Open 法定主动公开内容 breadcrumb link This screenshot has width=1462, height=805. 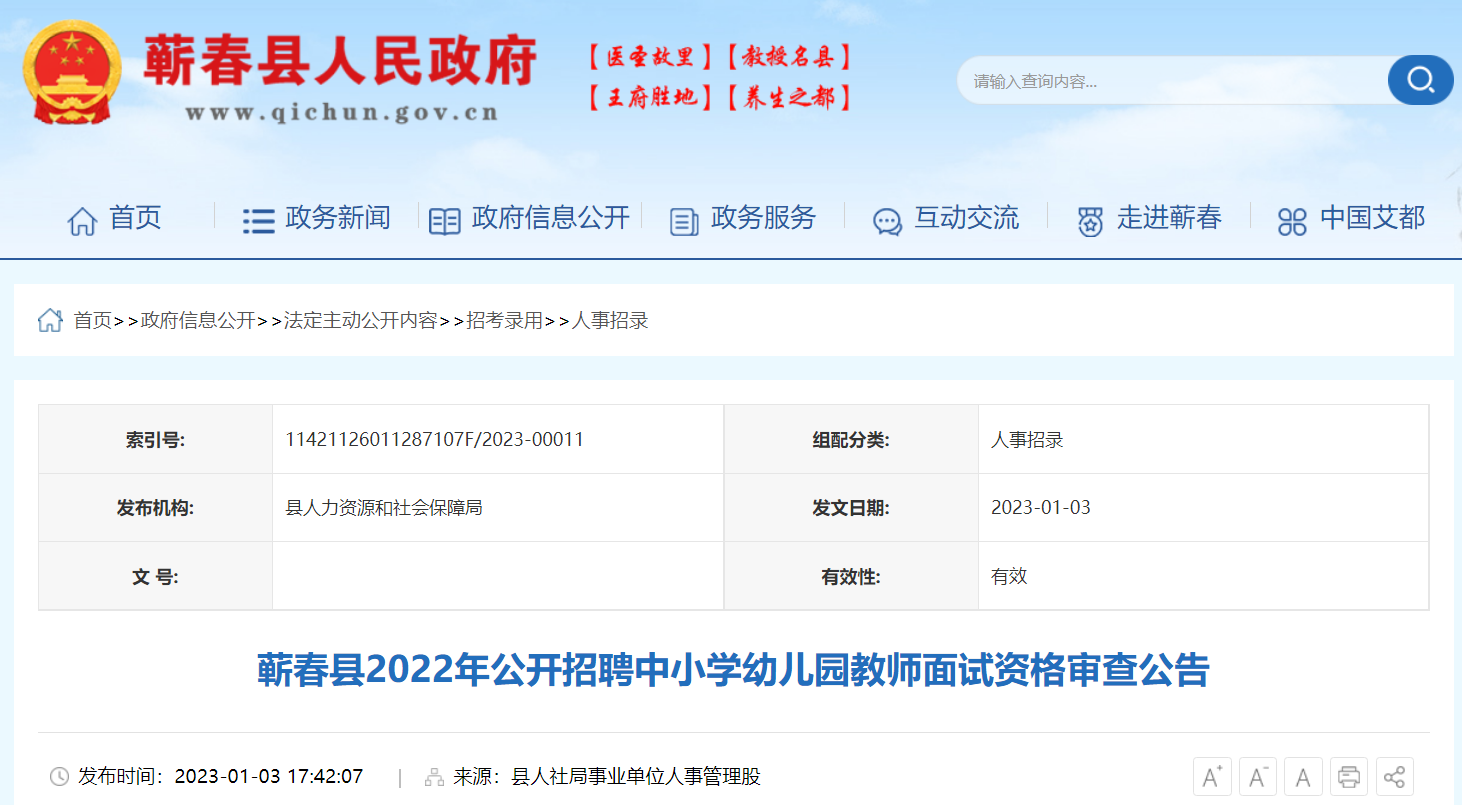coord(361,321)
